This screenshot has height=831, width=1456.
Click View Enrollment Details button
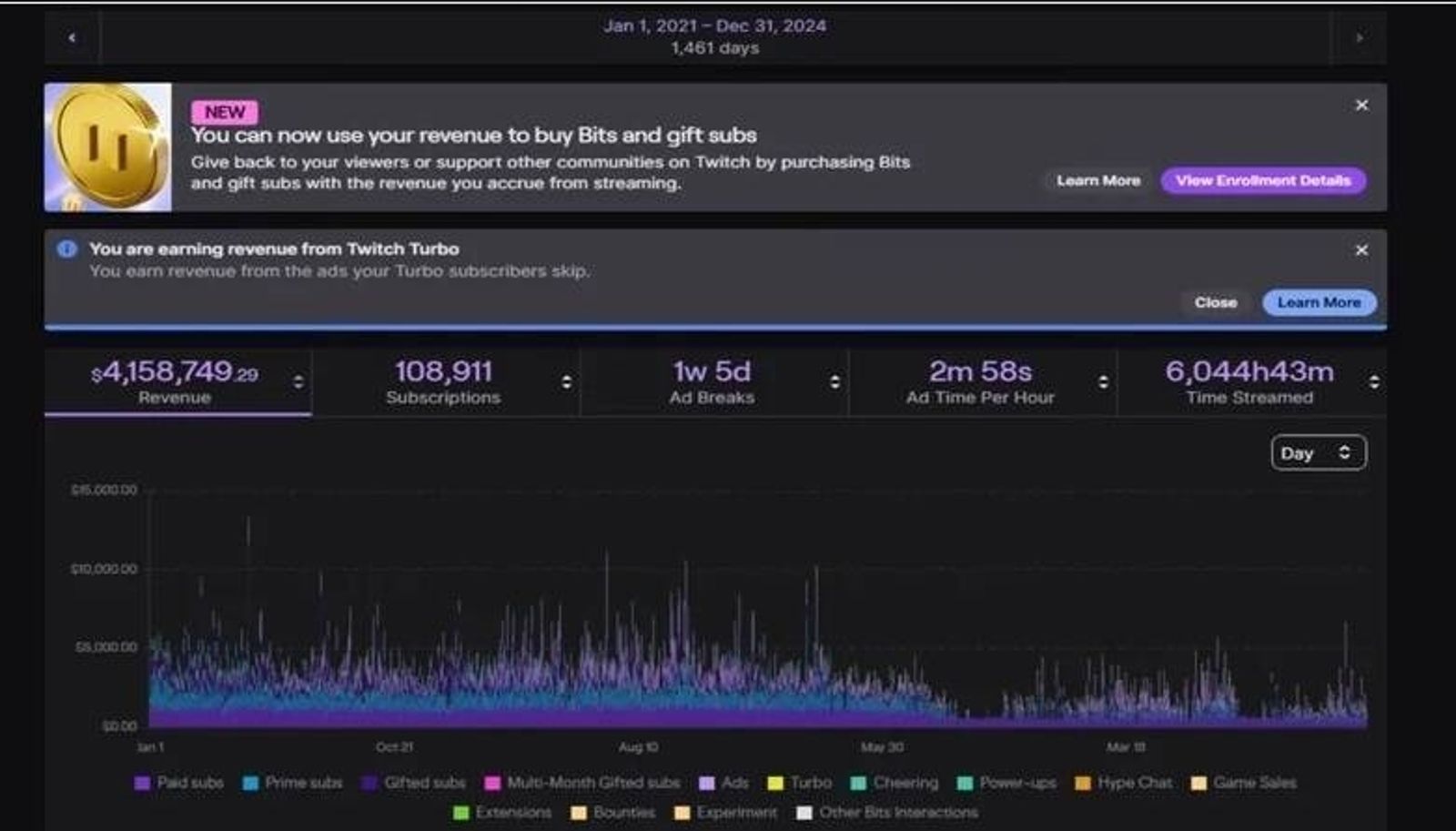1263,180
